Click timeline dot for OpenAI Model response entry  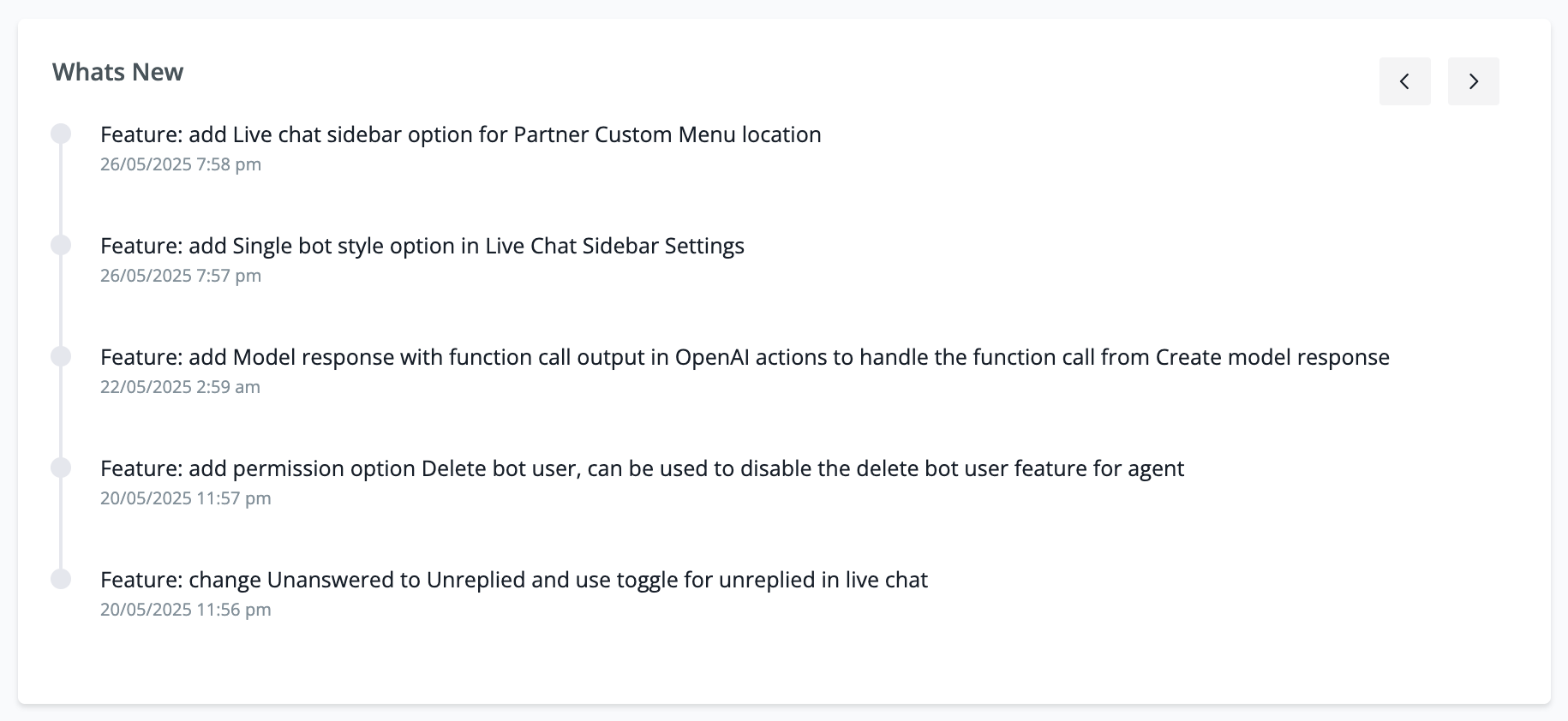coord(61,356)
